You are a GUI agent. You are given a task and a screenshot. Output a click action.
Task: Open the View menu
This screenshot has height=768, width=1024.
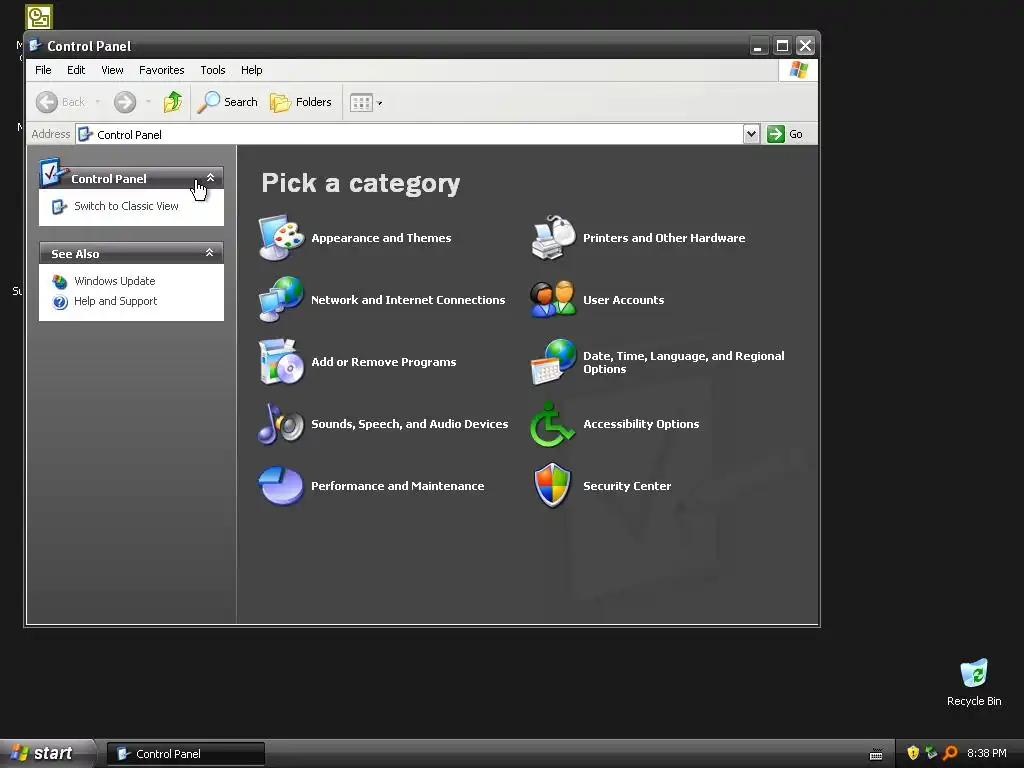pyautogui.click(x=112, y=70)
